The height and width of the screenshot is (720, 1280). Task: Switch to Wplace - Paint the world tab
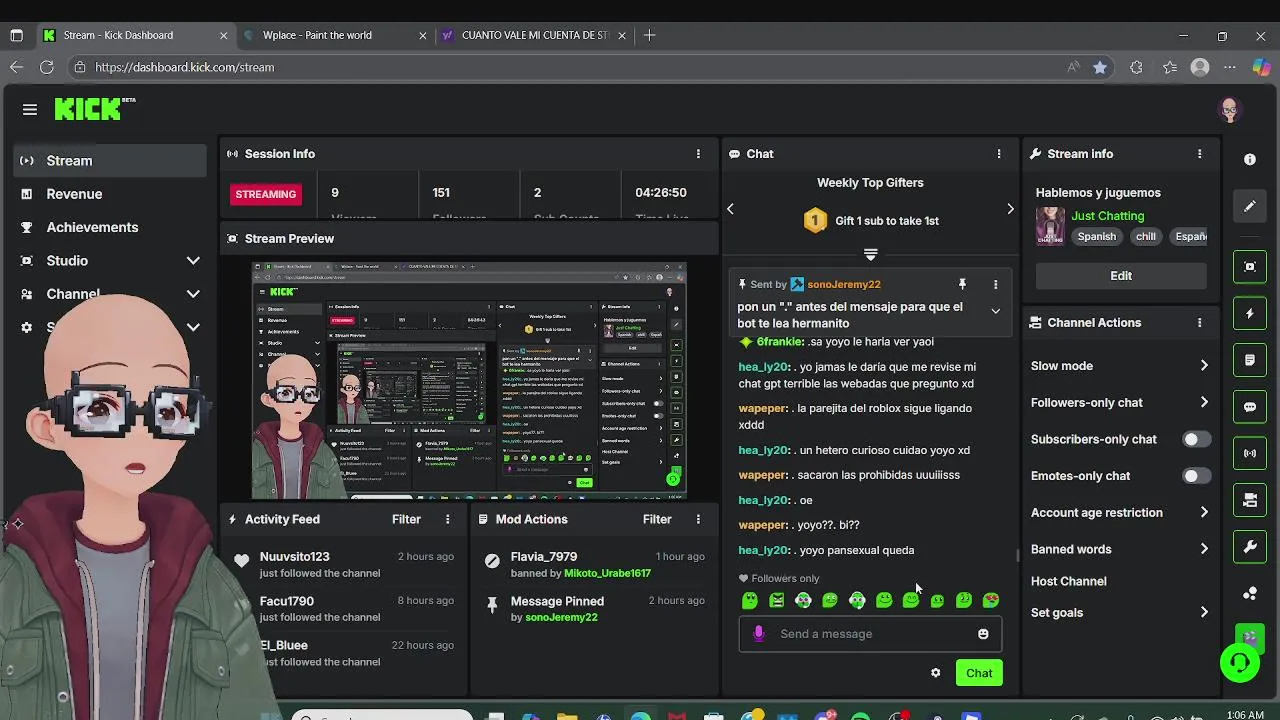pyautogui.click(x=335, y=35)
